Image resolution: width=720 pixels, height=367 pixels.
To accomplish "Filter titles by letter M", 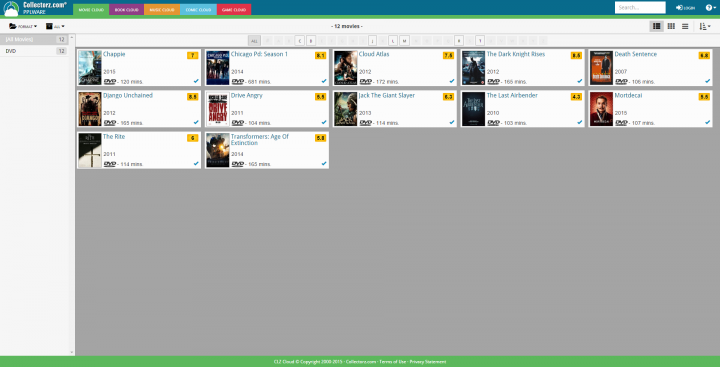I will click(x=404, y=41).
